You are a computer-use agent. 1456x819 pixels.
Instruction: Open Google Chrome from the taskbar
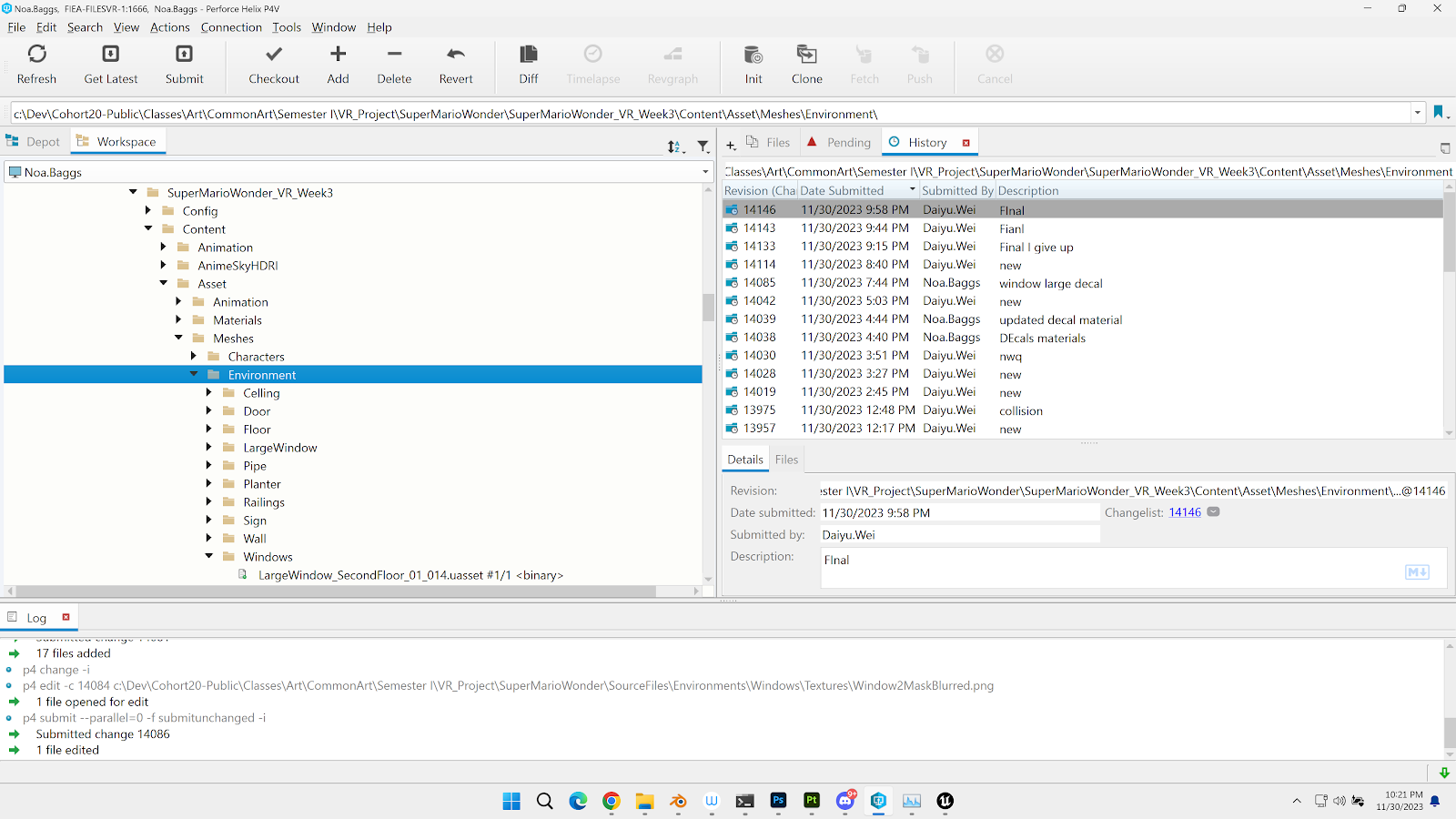pos(612,801)
